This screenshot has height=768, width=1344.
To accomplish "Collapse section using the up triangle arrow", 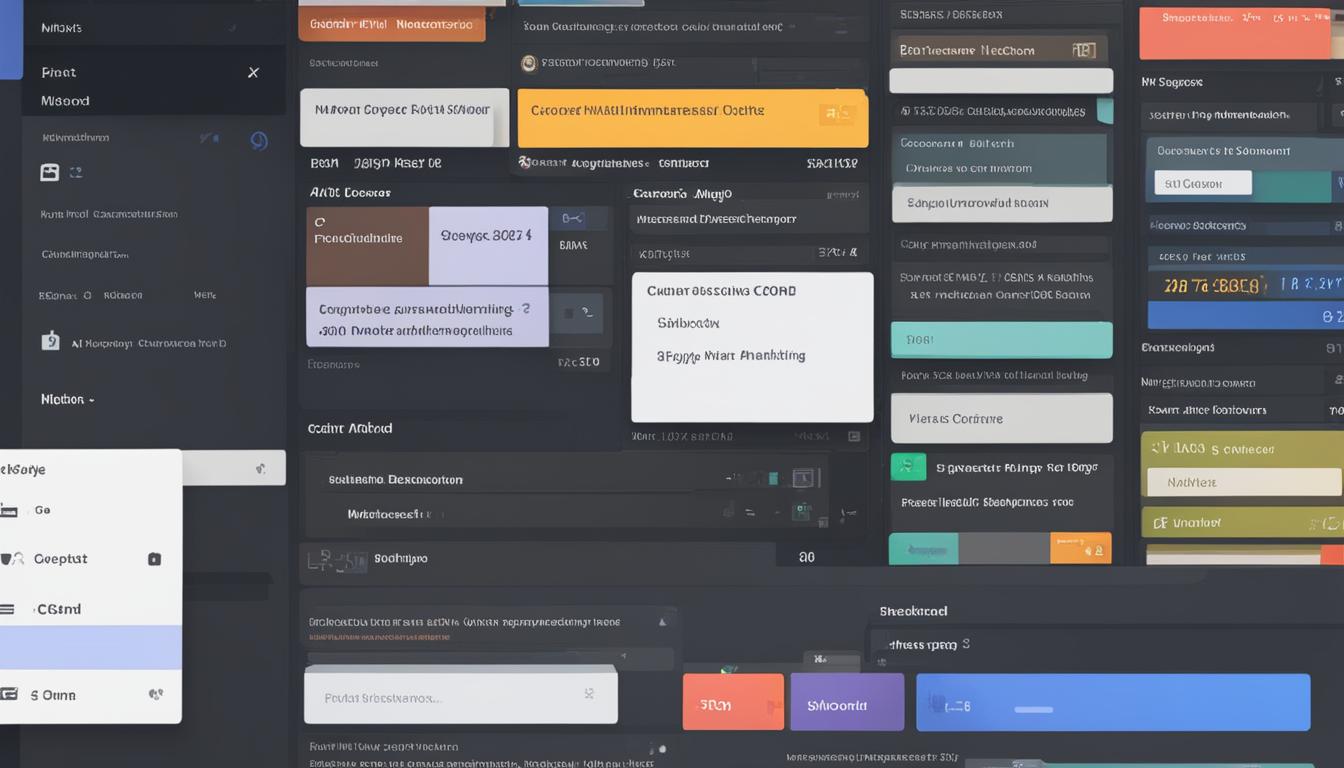I will (661, 622).
